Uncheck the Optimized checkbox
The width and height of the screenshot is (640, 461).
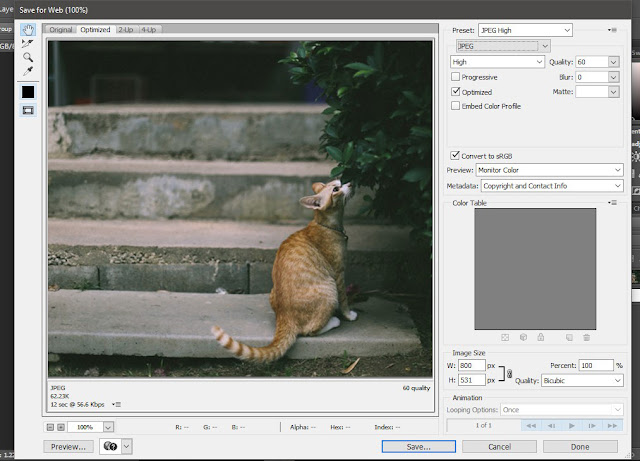click(456, 91)
